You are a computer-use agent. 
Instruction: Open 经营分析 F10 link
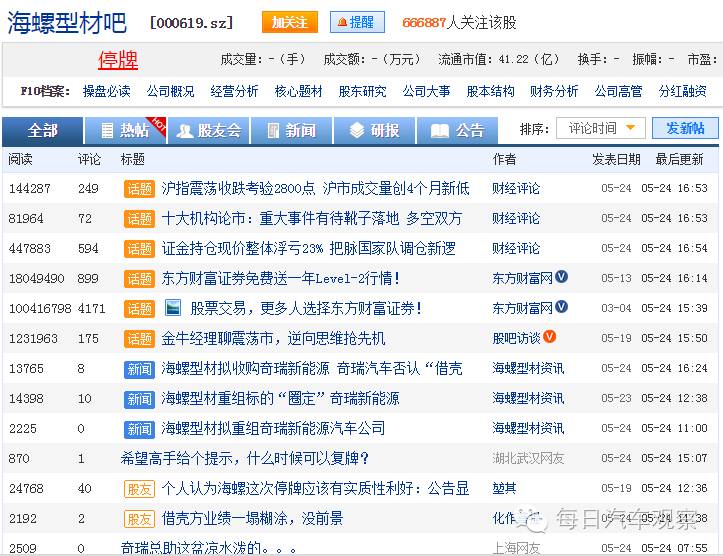point(234,91)
